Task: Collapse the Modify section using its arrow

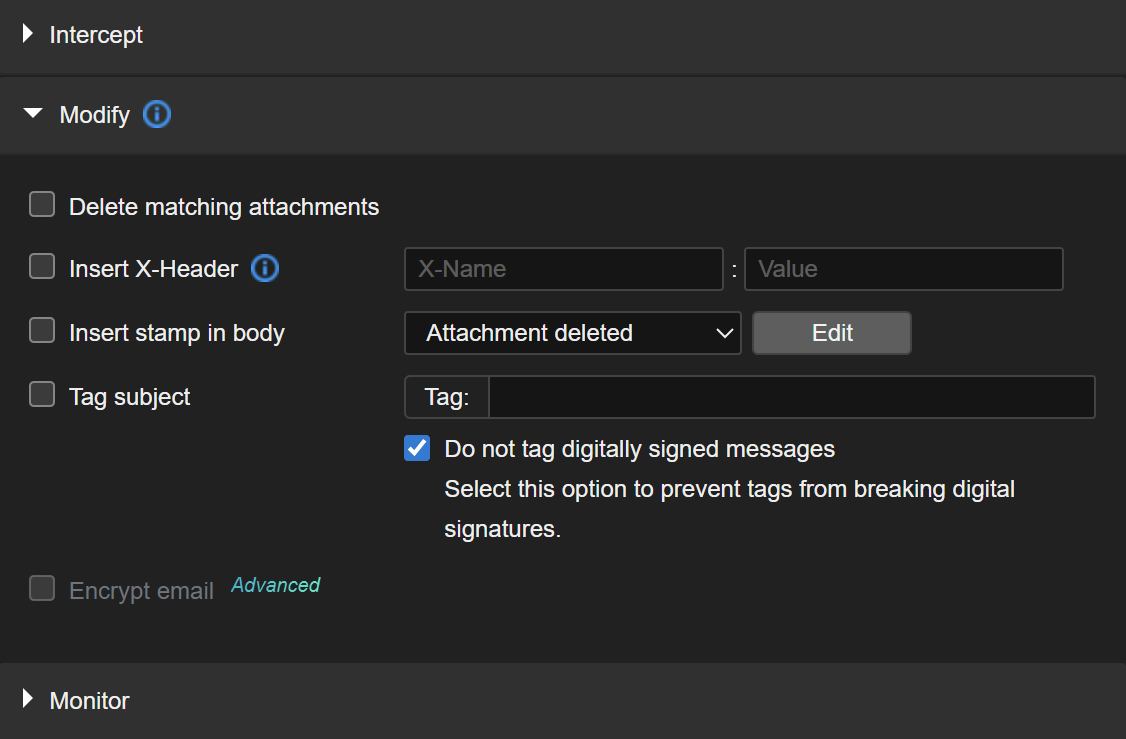Action: point(33,115)
